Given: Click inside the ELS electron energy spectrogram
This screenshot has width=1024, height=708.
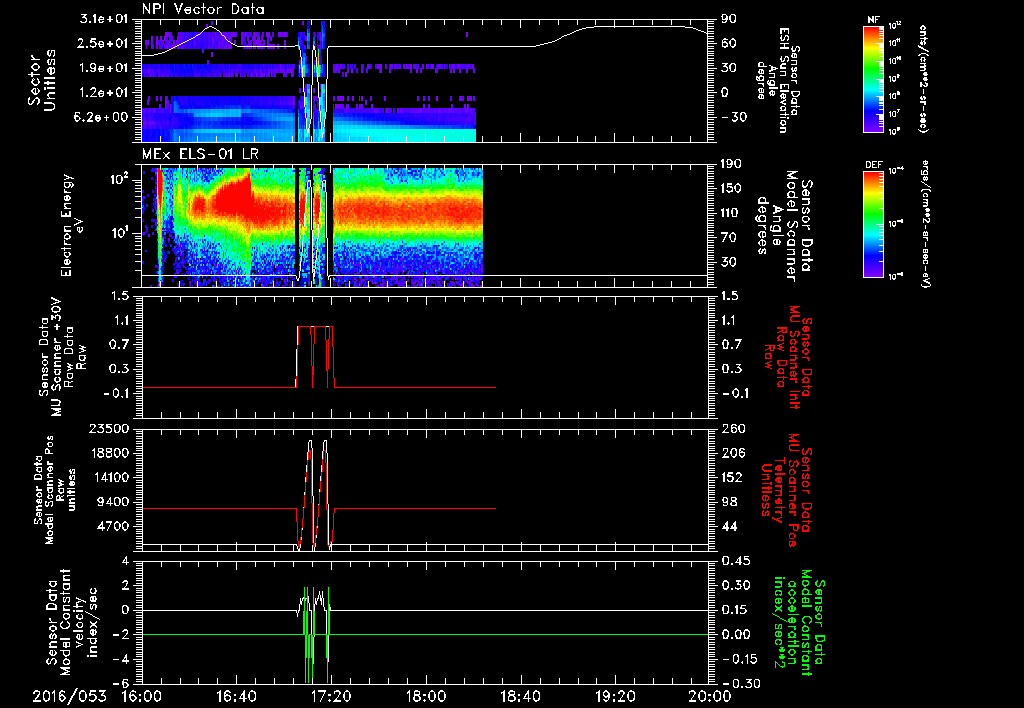Looking at the screenshot, I should click(424, 226).
